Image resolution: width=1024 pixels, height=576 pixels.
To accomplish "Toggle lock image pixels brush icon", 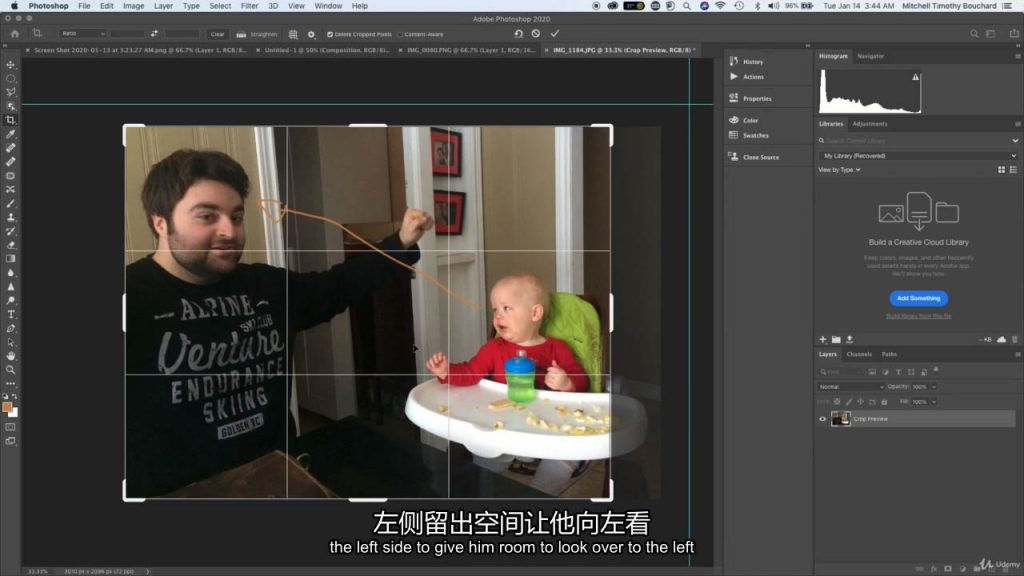I will pyautogui.click(x=849, y=402).
